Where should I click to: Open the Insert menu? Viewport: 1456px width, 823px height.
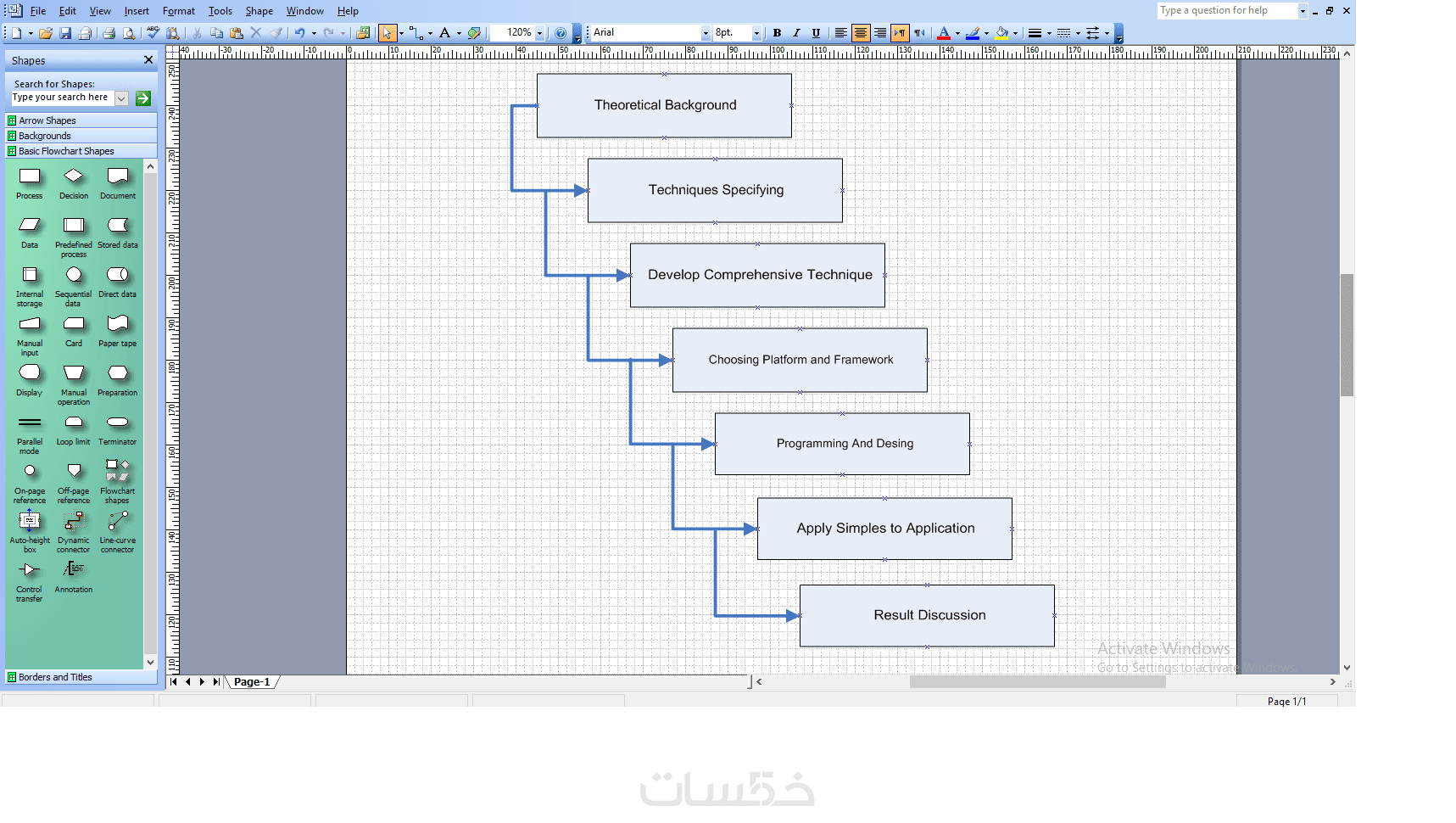tap(137, 11)
